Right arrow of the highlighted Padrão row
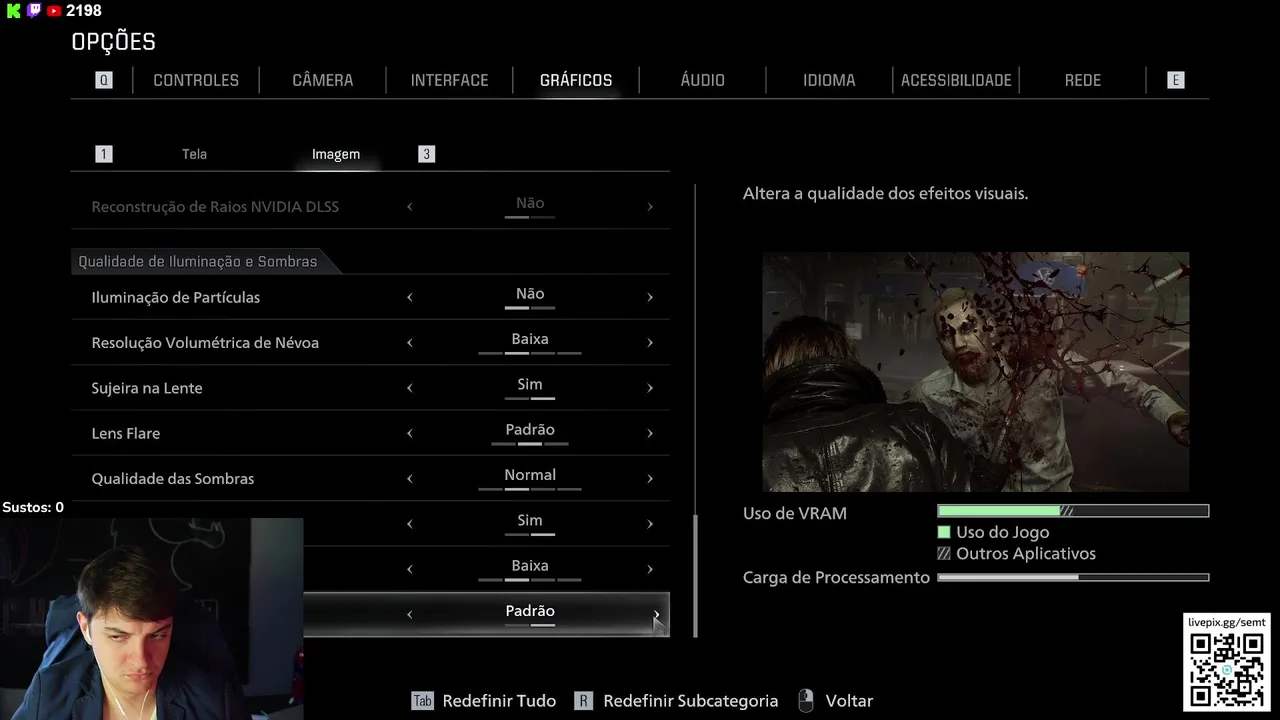1280x720 pixels. click(x=655, y=614)
